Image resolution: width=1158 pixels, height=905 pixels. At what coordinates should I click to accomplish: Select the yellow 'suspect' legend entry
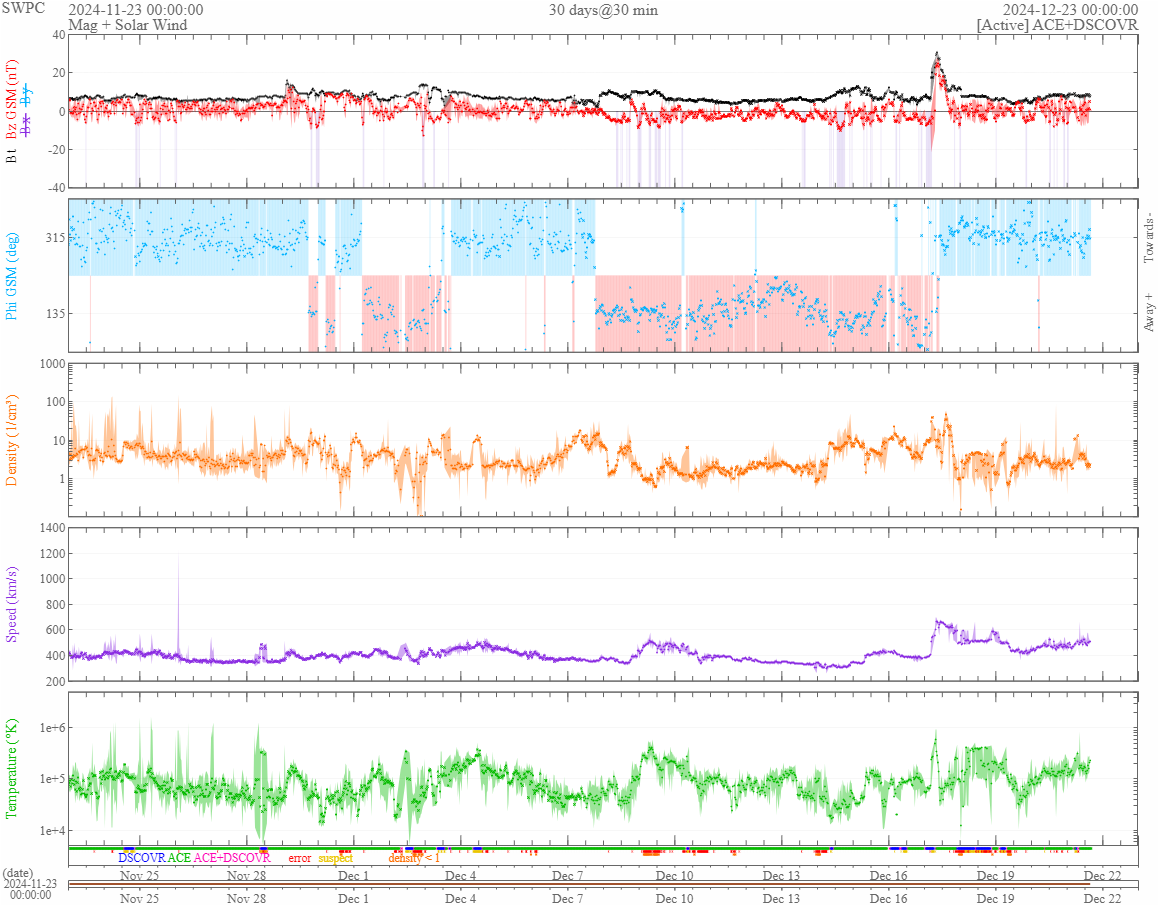336,858
